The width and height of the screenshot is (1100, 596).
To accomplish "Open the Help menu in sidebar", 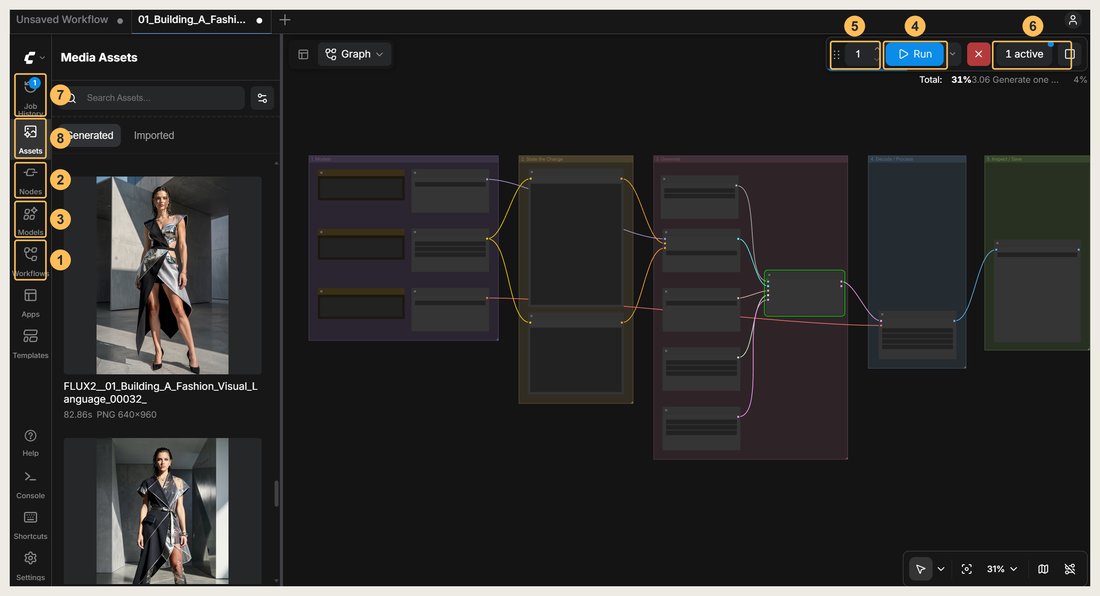I will [30, 442].
